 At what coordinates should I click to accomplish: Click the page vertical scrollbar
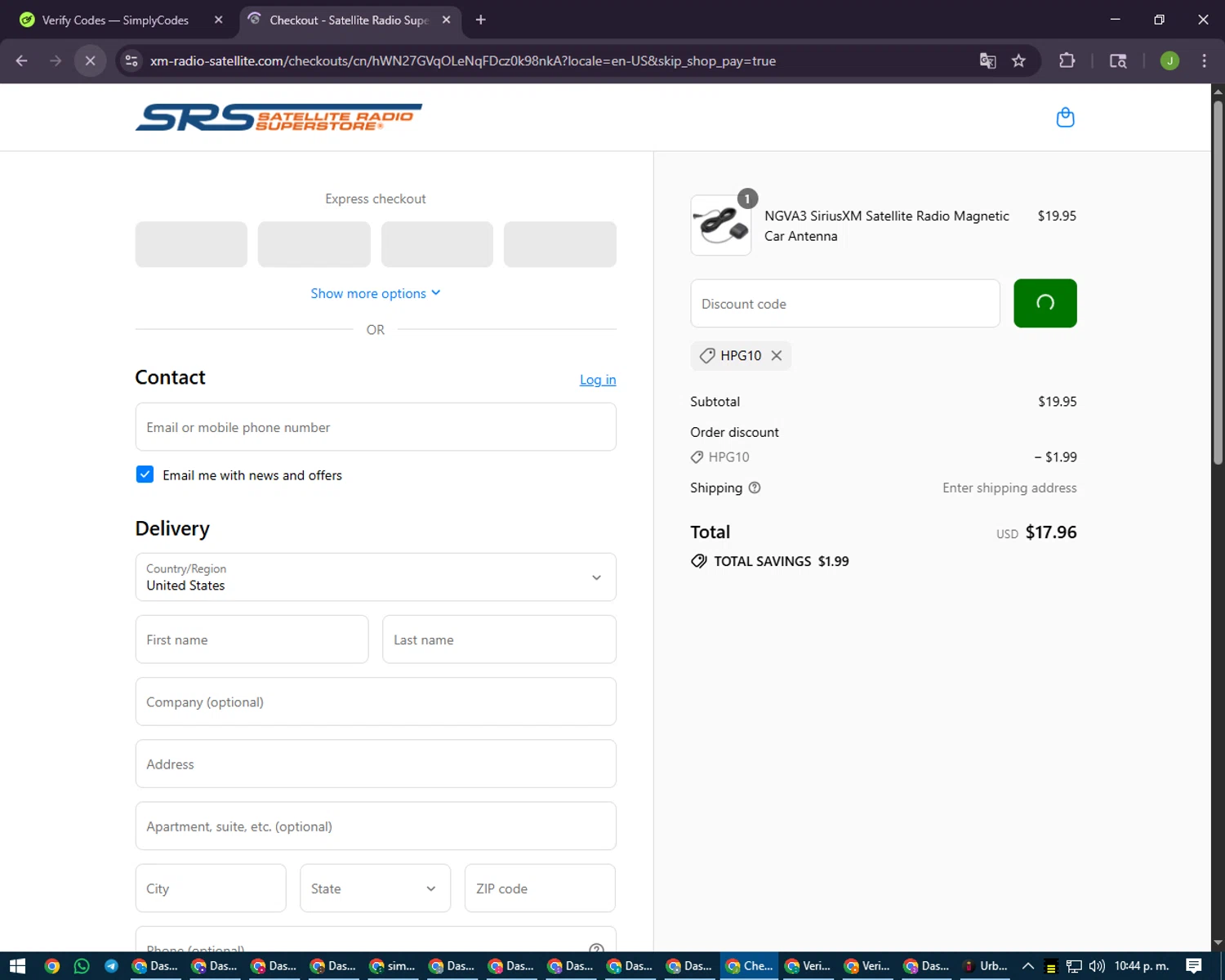coord(1218,282)
